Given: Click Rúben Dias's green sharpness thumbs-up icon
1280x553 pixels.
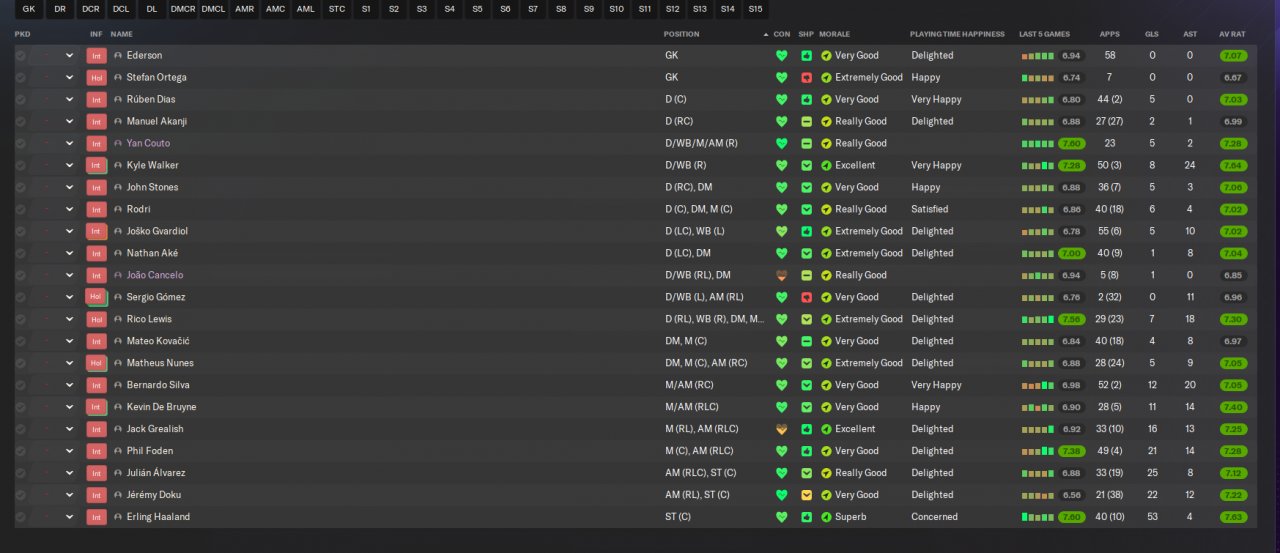Looking at the screenshot, I should (x=806, y=100).
